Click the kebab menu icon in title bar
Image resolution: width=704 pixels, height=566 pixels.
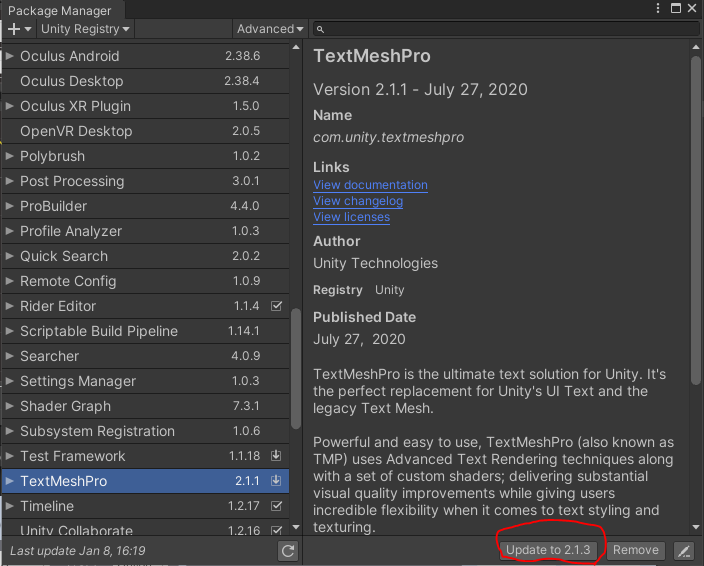pos(658,9)
